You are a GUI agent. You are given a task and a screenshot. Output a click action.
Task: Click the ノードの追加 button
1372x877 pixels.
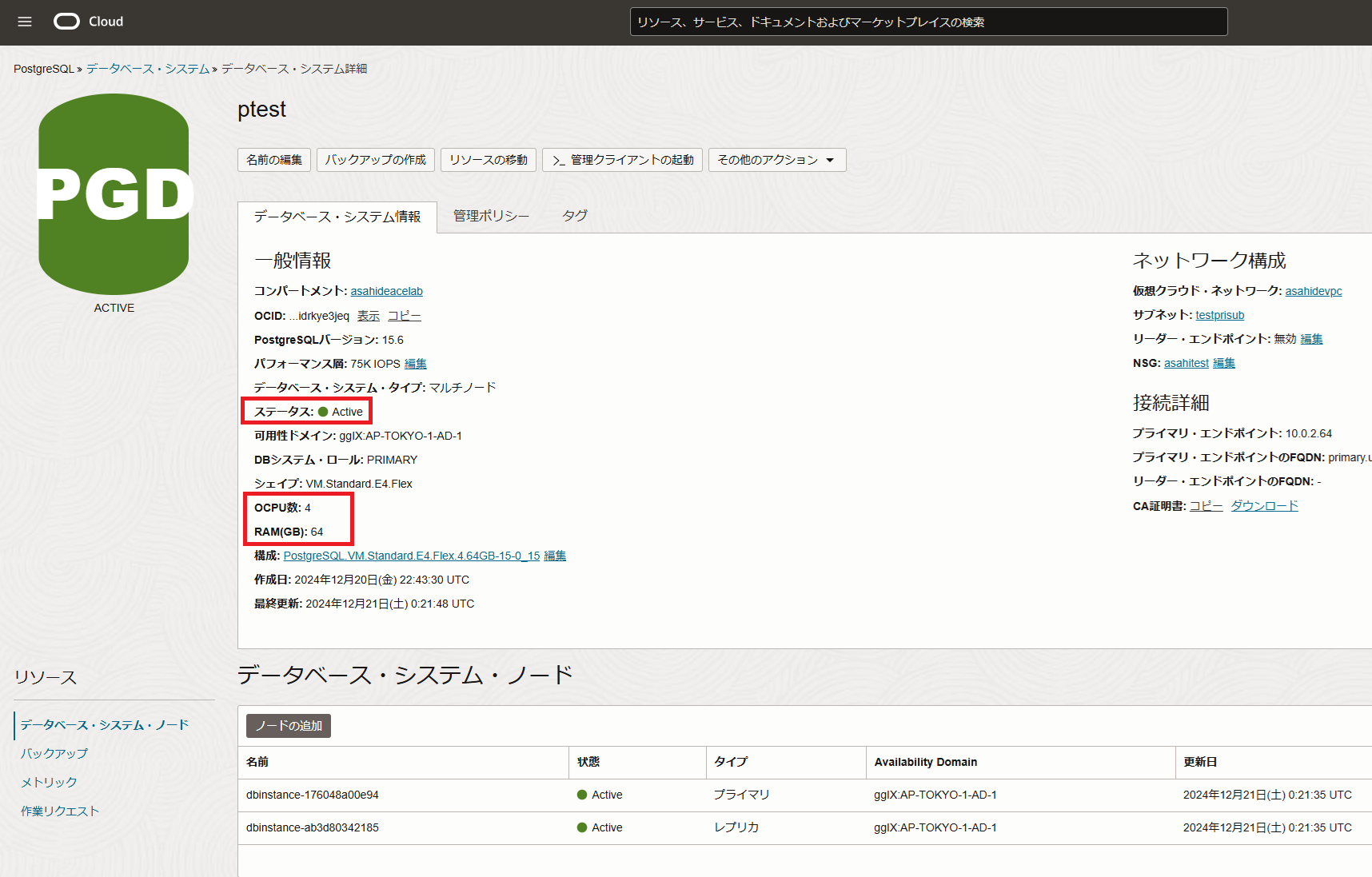(x=289, y=726)
